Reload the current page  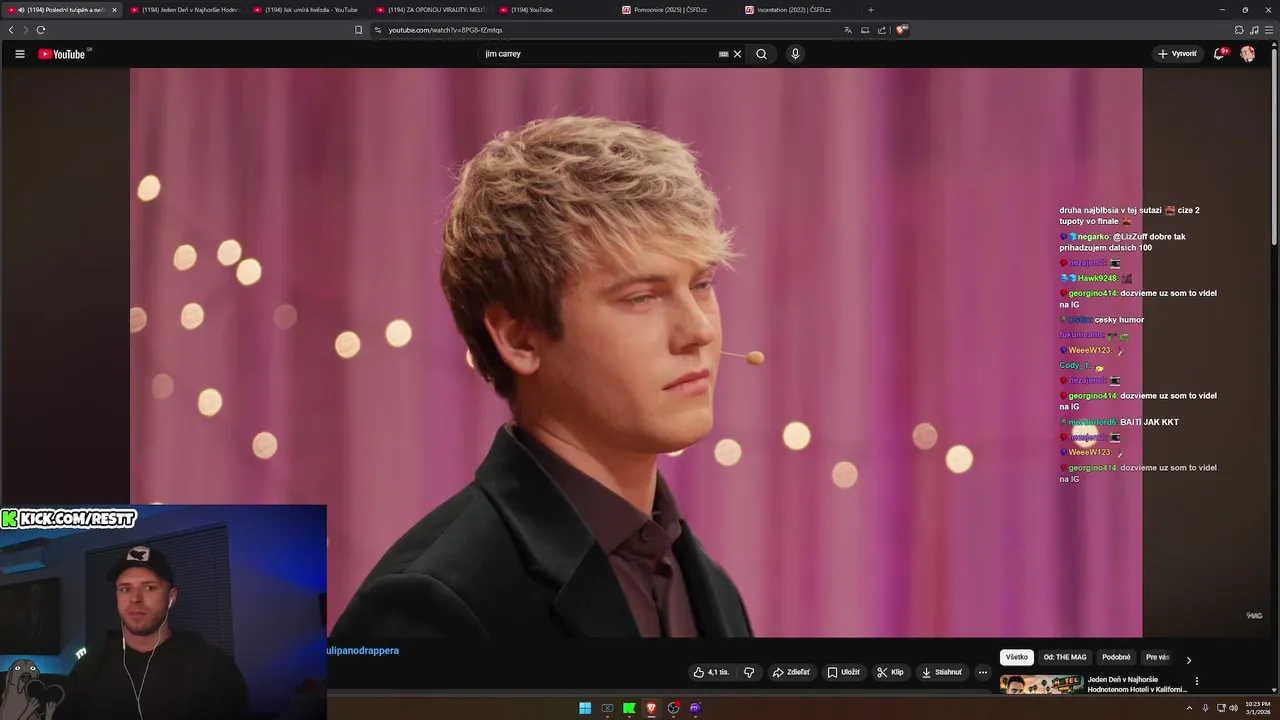pyautogui.click(x=41, y=30)
